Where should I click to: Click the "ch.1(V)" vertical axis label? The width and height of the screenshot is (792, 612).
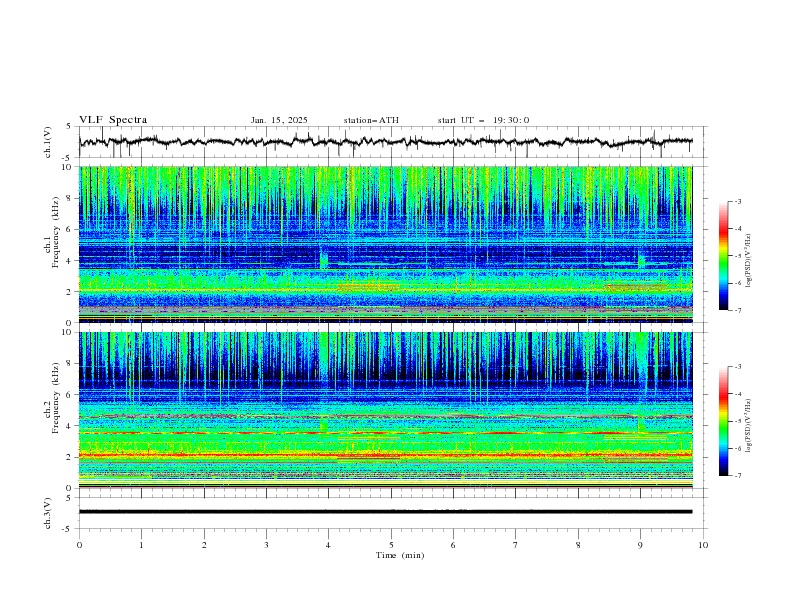(x=48, y=142)
